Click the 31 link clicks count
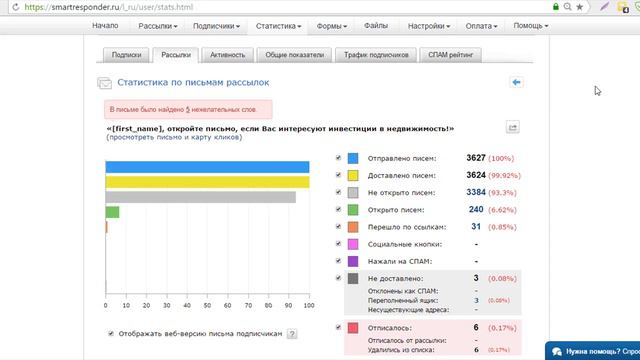Viewport: 640px width, 360px height. pos(476,227)
